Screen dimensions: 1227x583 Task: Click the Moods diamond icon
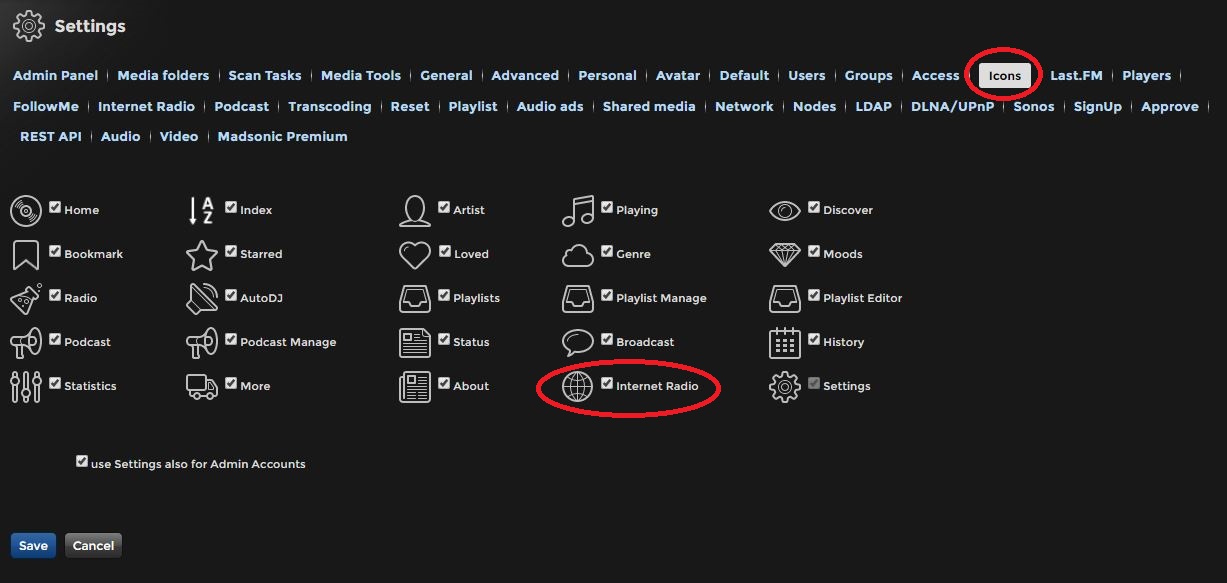click(x=785, y=255)
